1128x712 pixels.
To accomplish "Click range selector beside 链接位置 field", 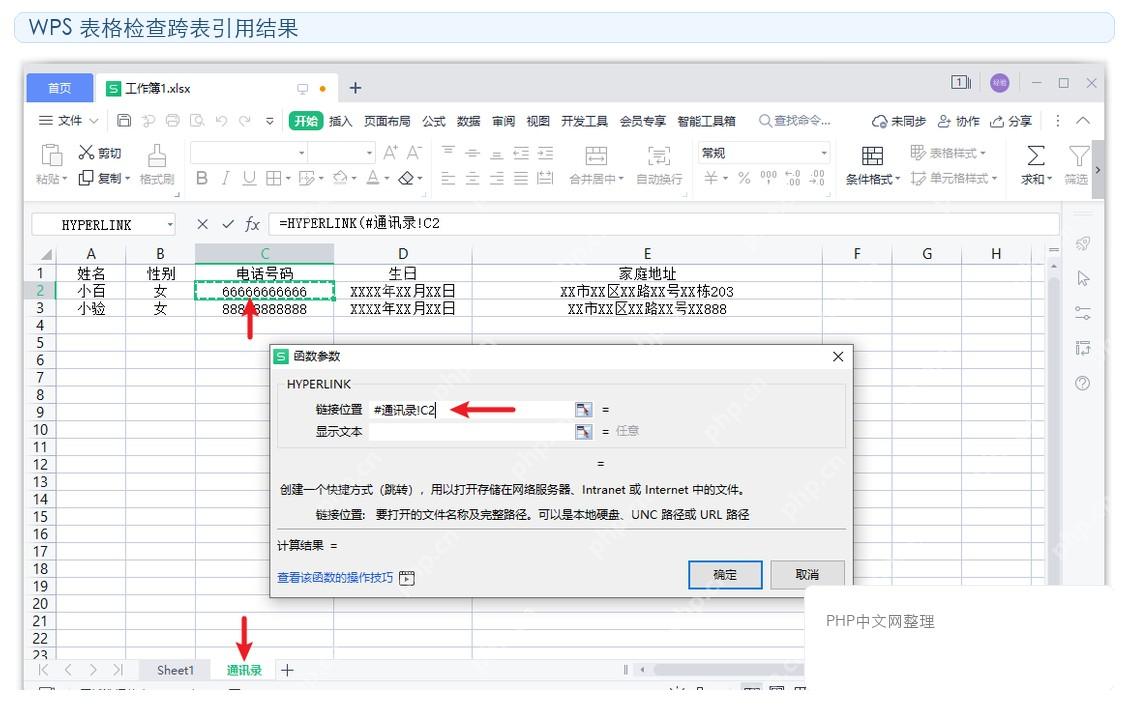I will click(583, 409).
